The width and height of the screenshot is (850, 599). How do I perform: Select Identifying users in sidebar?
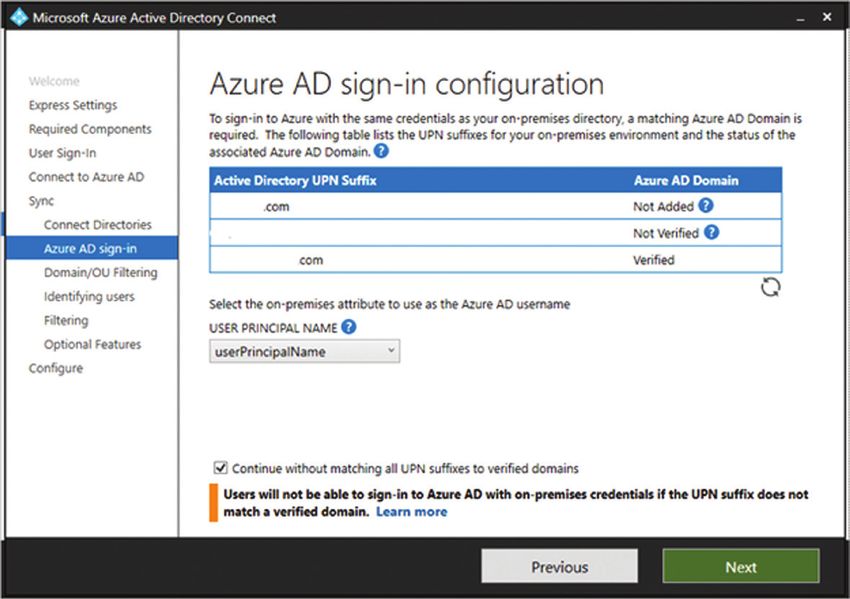[89, 297]
